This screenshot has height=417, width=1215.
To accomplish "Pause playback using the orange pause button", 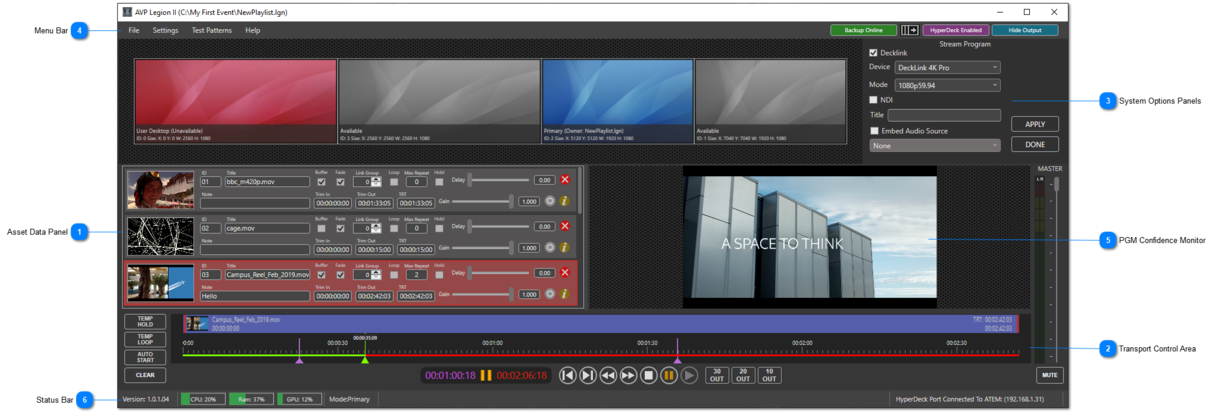I will tap(669, 376).
